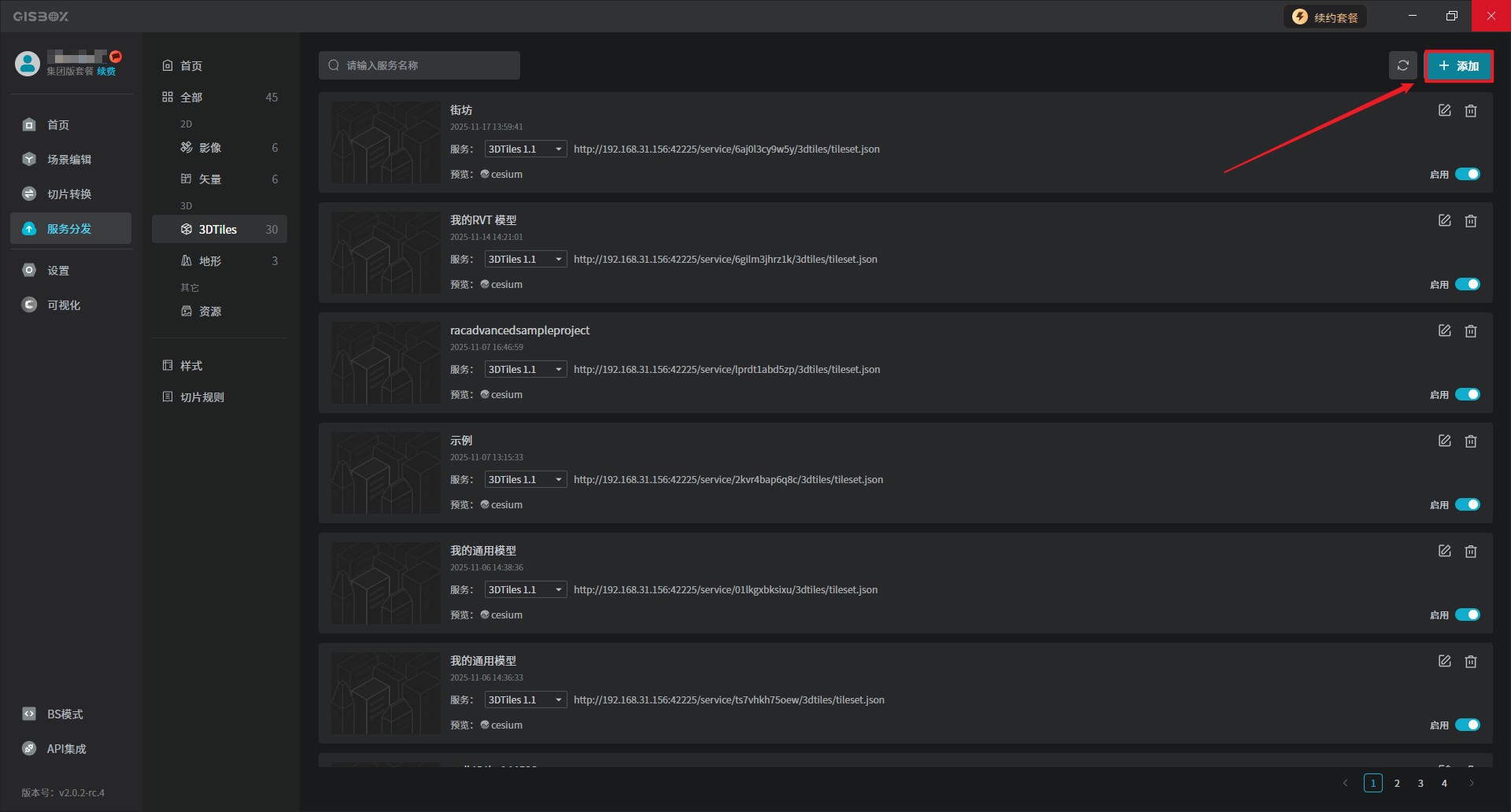Image resolution: width=1511 pixels, height=812 pixels.
Task: Click trash icon for 示例 service
Action: pyautogui.click(x=1470, y=441)
